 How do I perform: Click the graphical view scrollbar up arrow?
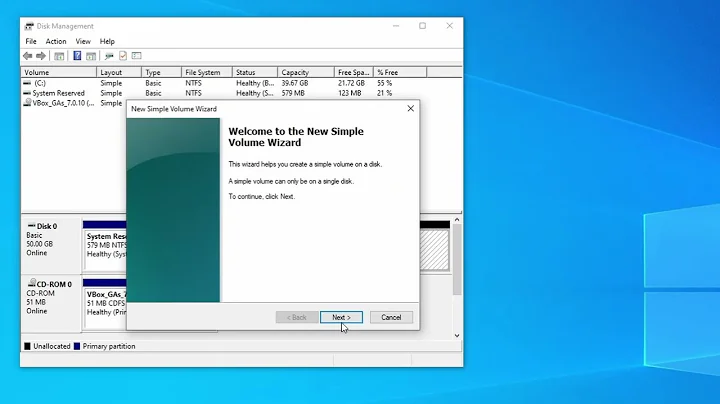point(457,220)
